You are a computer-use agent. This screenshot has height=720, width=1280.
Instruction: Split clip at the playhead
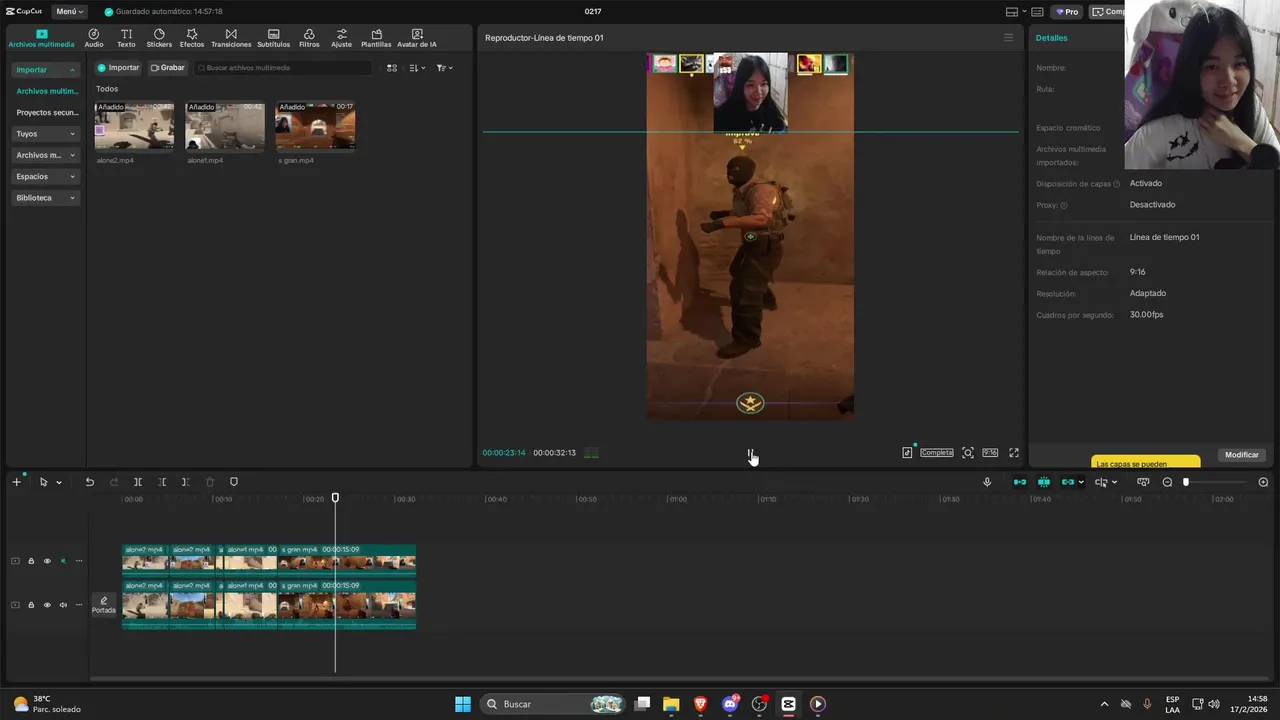(138, 482)
